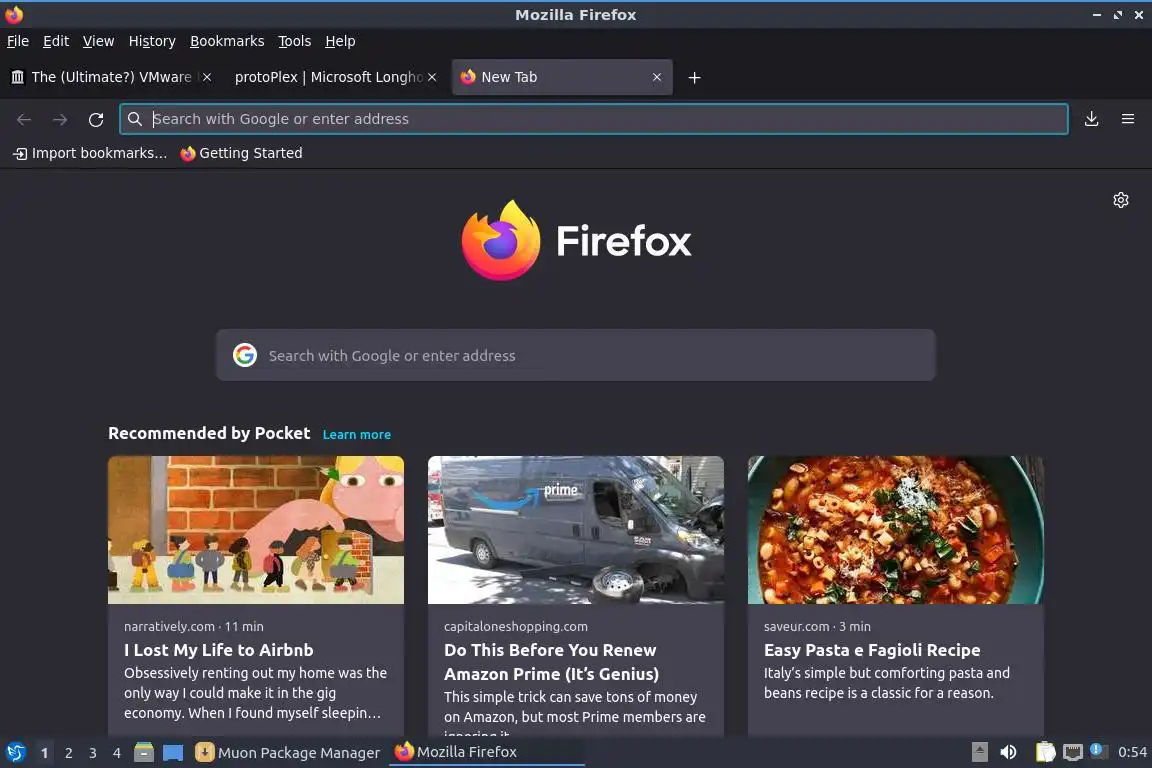Open the File menu
The height and width of the screenshot is (768, 1152).
18,41
